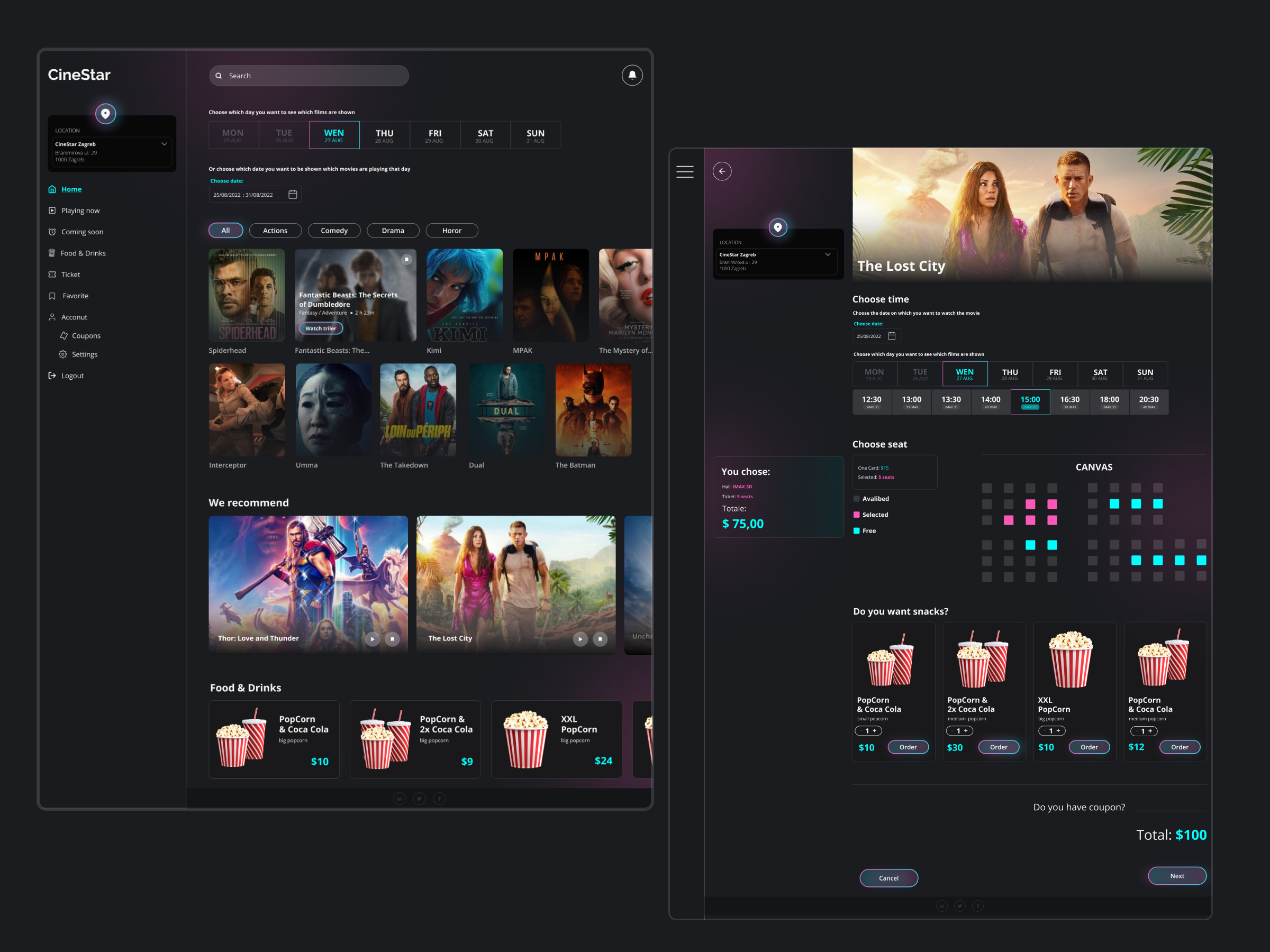Click the calendar icon beside 25/08/2022 : 31/08/2022

pyautogui.click(x=292, y=195)
